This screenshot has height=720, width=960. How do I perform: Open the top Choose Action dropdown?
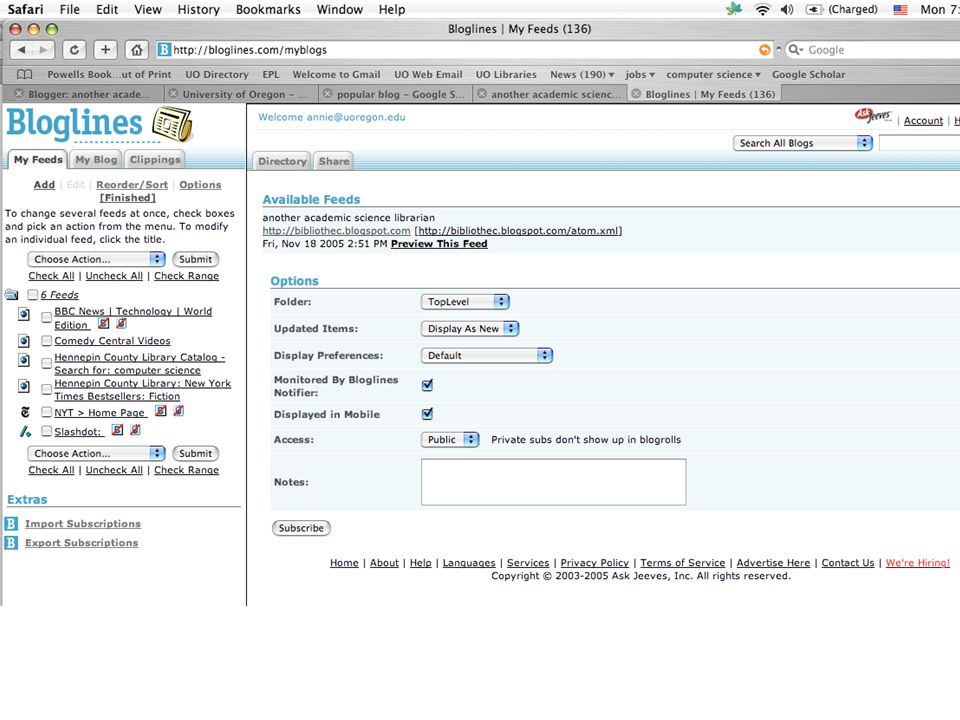coord(96,259)
